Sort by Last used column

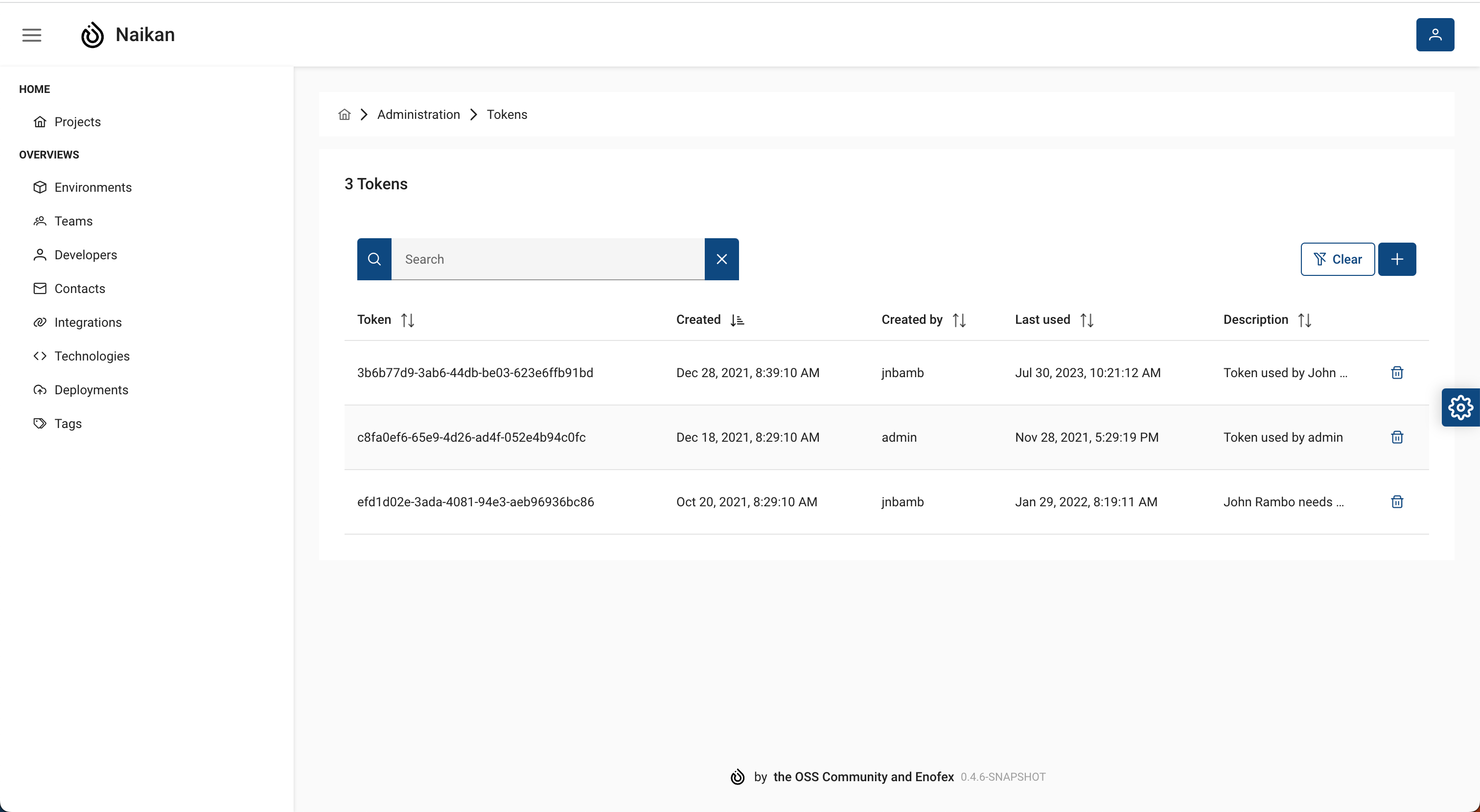pyautogui.click(x=1087, y=320)
